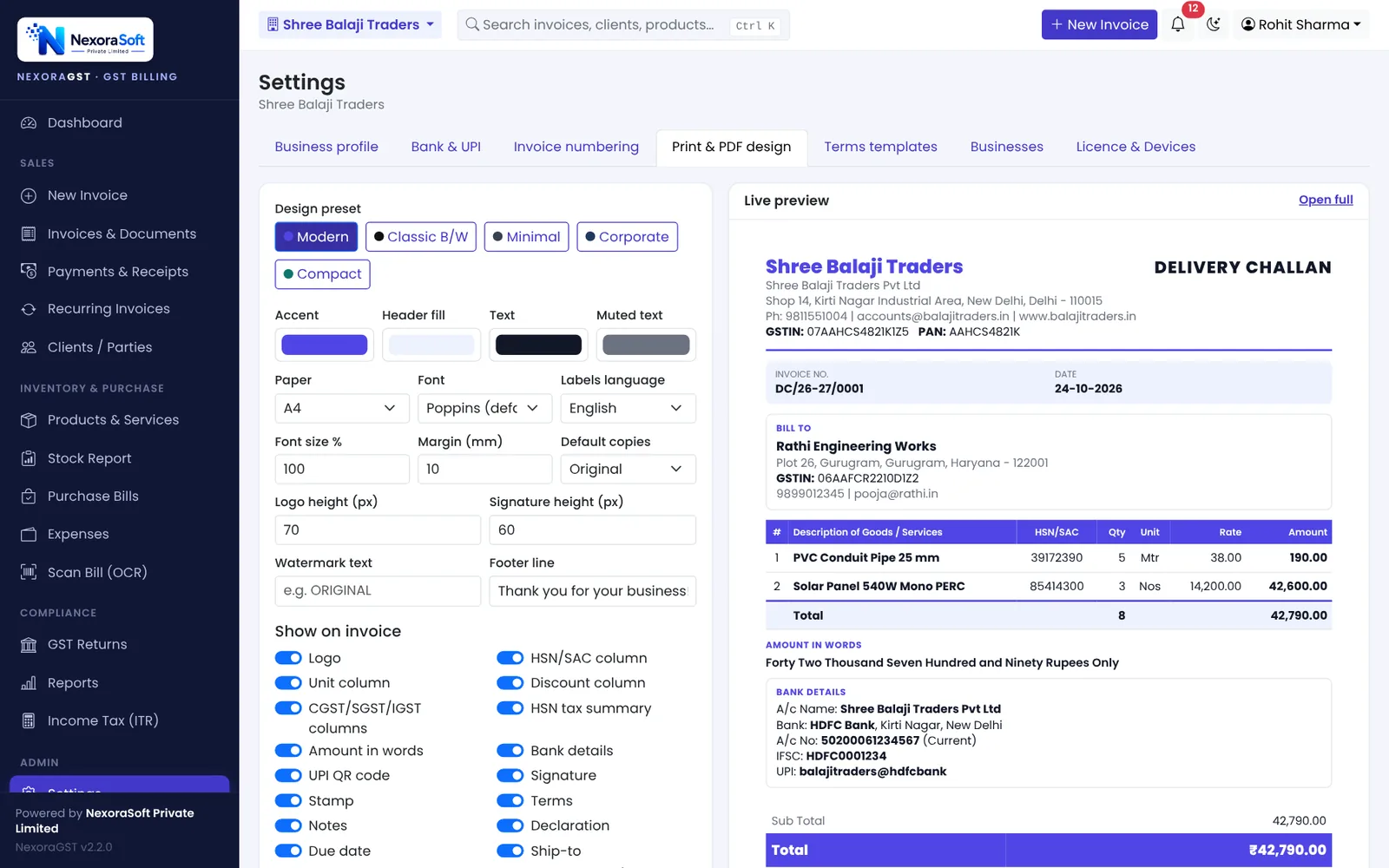Open the Bank & UPI tab
The height and width of the screenshot is (868, 1389).
[x=446, y=147]
